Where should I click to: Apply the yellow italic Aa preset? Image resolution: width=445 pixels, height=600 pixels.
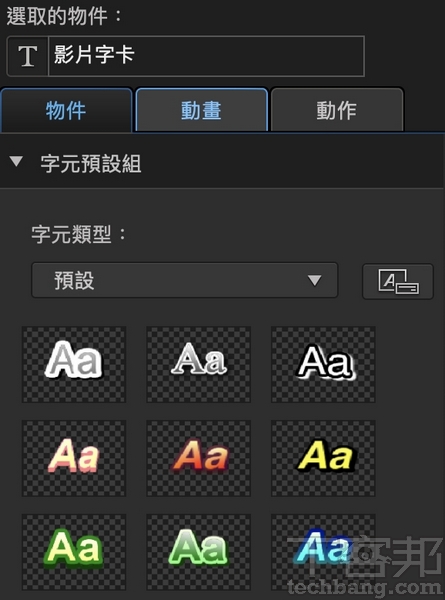[x=323, y=458]
